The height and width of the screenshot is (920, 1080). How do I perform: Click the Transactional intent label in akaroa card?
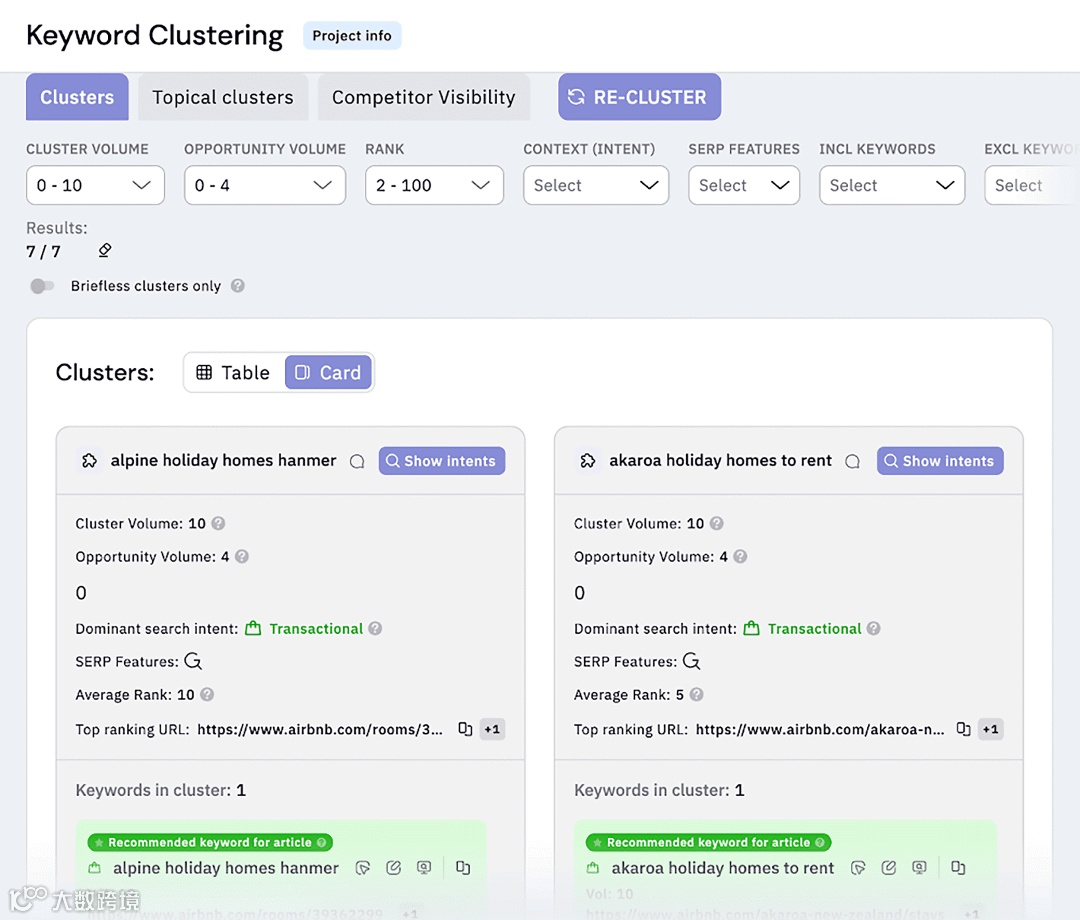[814, 629]
